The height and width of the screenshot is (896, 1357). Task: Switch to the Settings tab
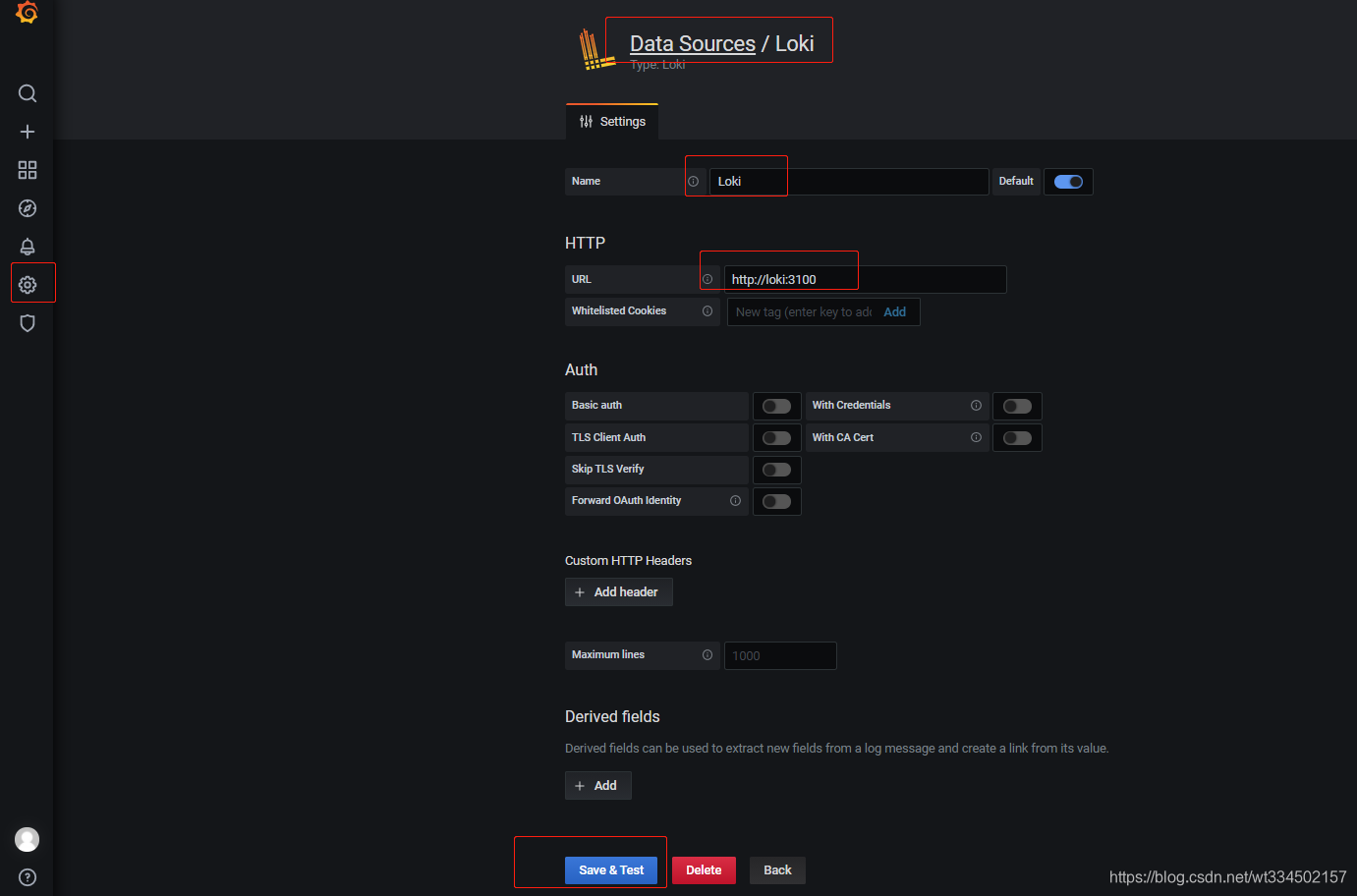(x=612, y=122)
